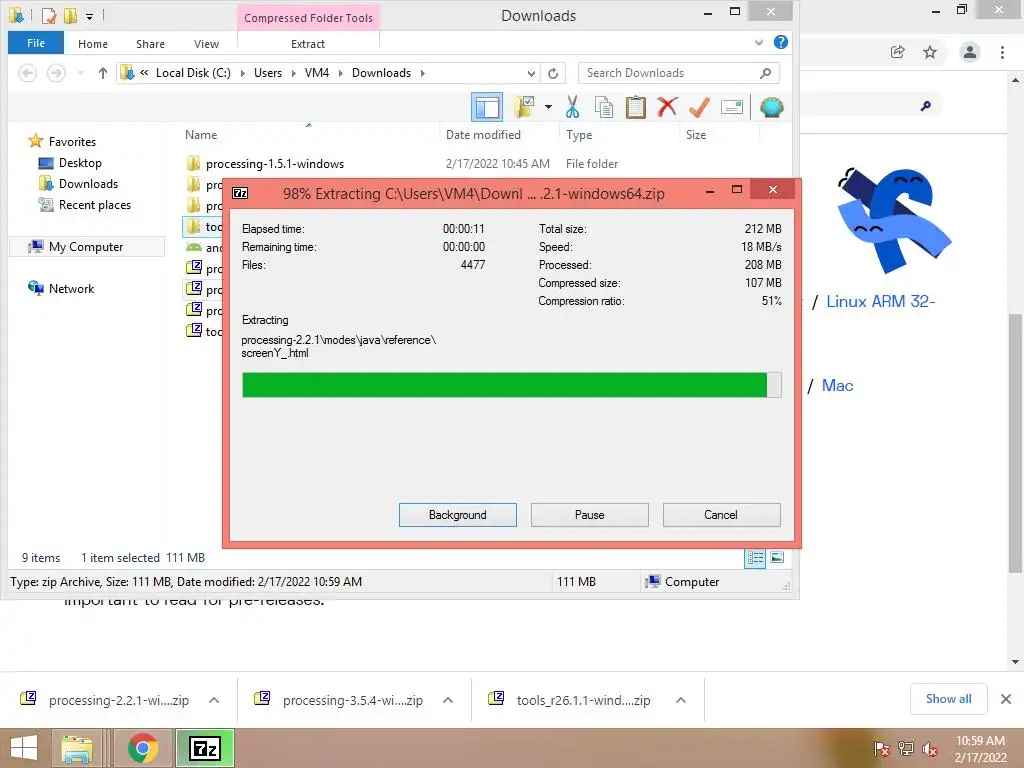Viewport: 1024px width, 768px height.
Task: Go forward with Explorer forward arrow
Action: coord(56,73)
